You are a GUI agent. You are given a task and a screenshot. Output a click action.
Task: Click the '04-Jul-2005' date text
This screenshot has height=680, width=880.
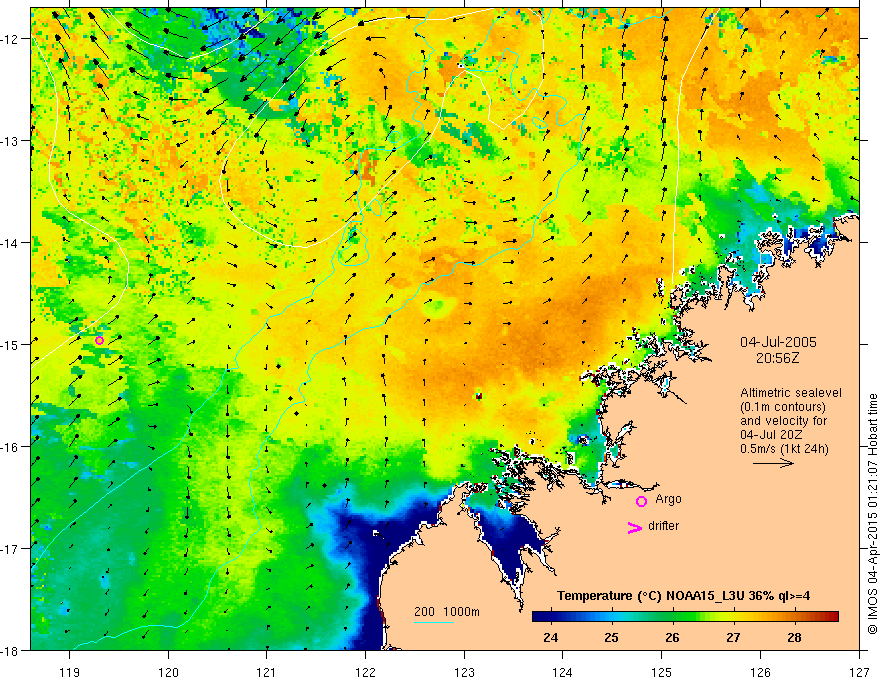[x=778, y=342]
